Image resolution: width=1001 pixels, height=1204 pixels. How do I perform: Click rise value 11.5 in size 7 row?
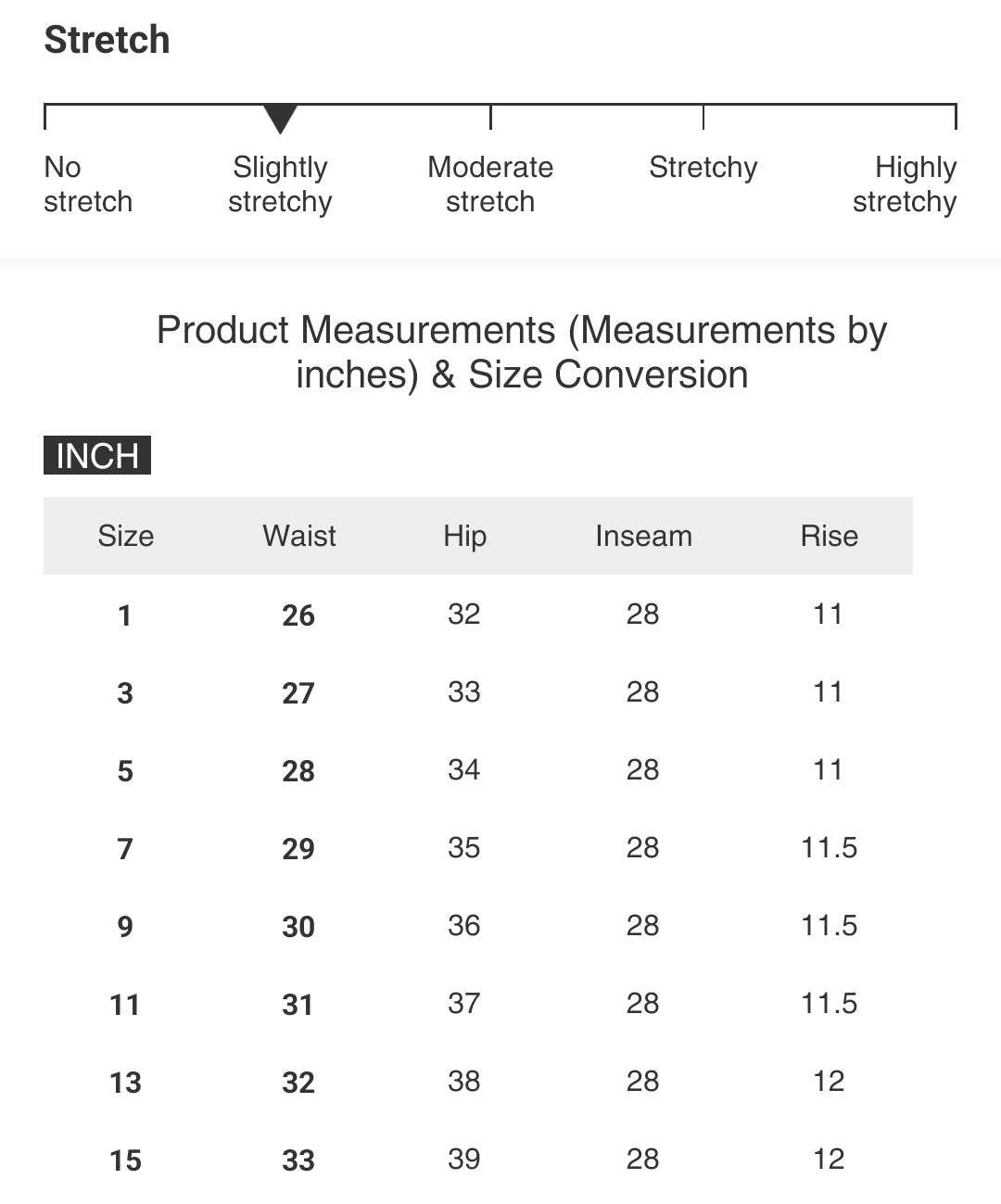click(x=830, y=847)
